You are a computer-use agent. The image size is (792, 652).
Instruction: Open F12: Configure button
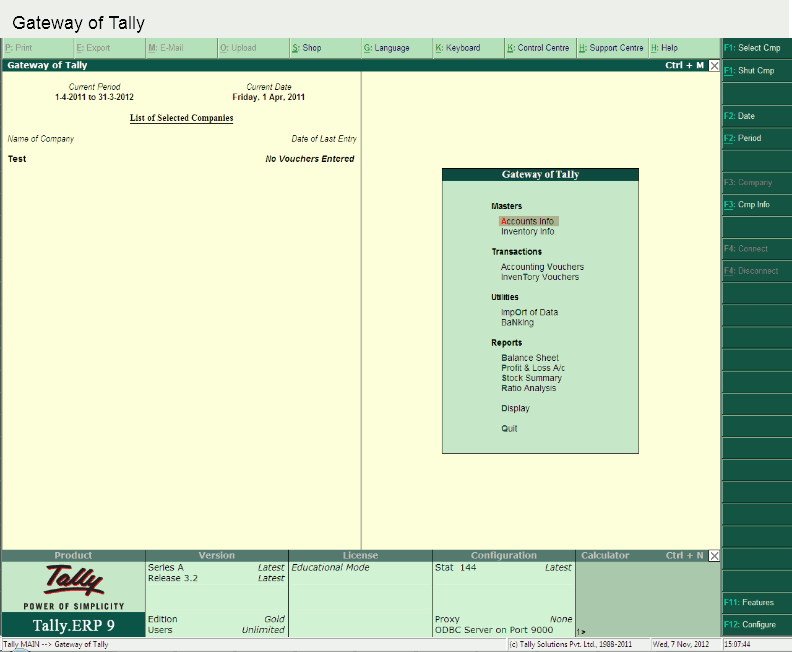pos(757,624)
